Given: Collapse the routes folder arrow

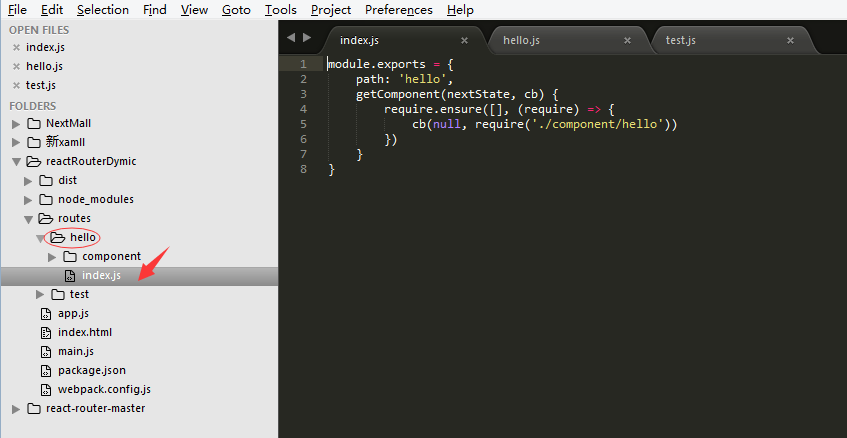Looking at the screenshot, I should coord(28,219).
